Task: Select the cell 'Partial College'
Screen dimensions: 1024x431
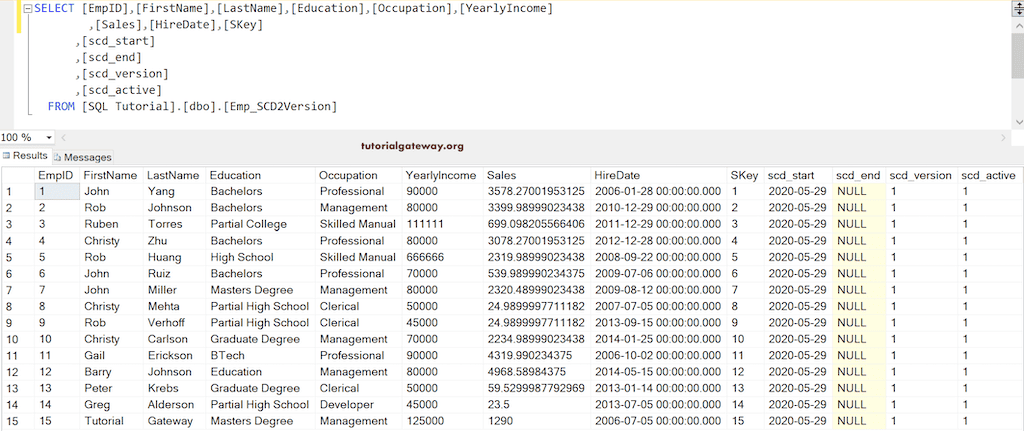Action: click(x=261, y=224)
